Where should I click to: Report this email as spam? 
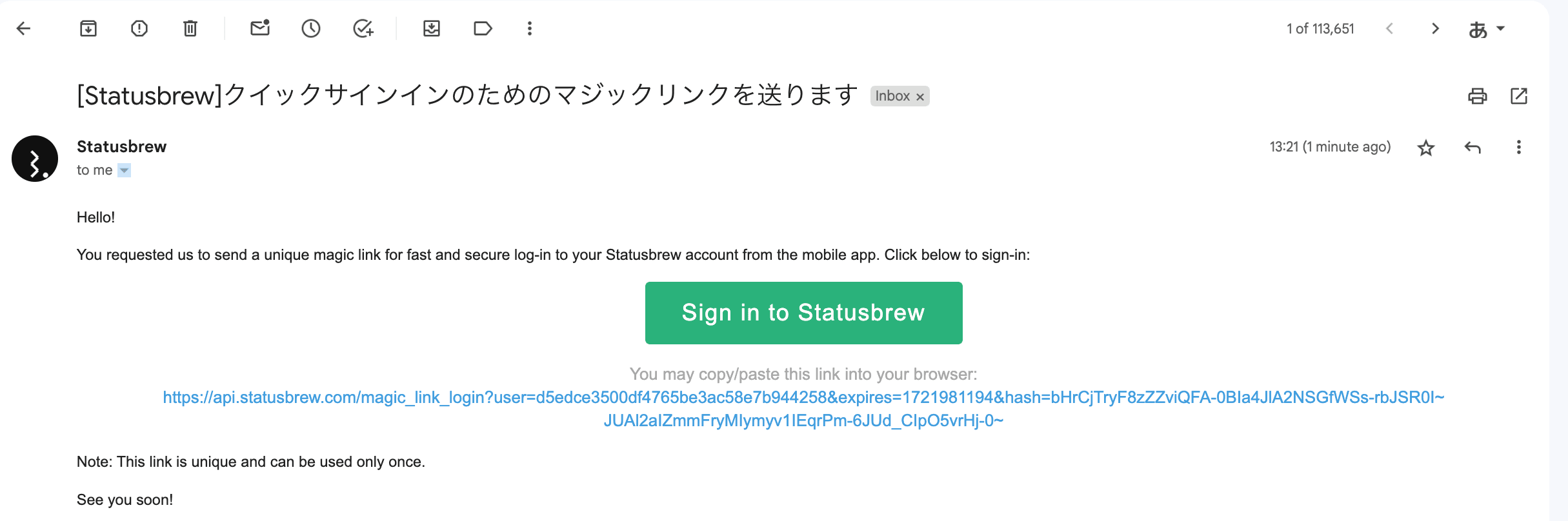click(x=139, y=28)
